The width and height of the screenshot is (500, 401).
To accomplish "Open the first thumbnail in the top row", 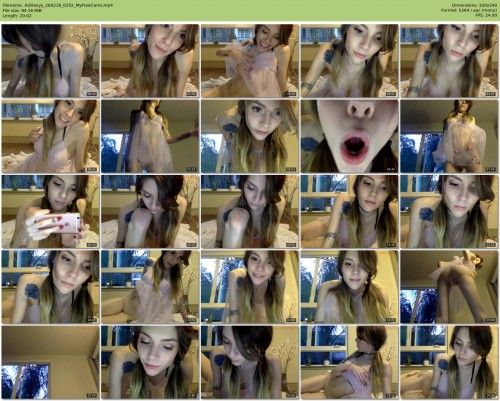I will coord(50,61).
